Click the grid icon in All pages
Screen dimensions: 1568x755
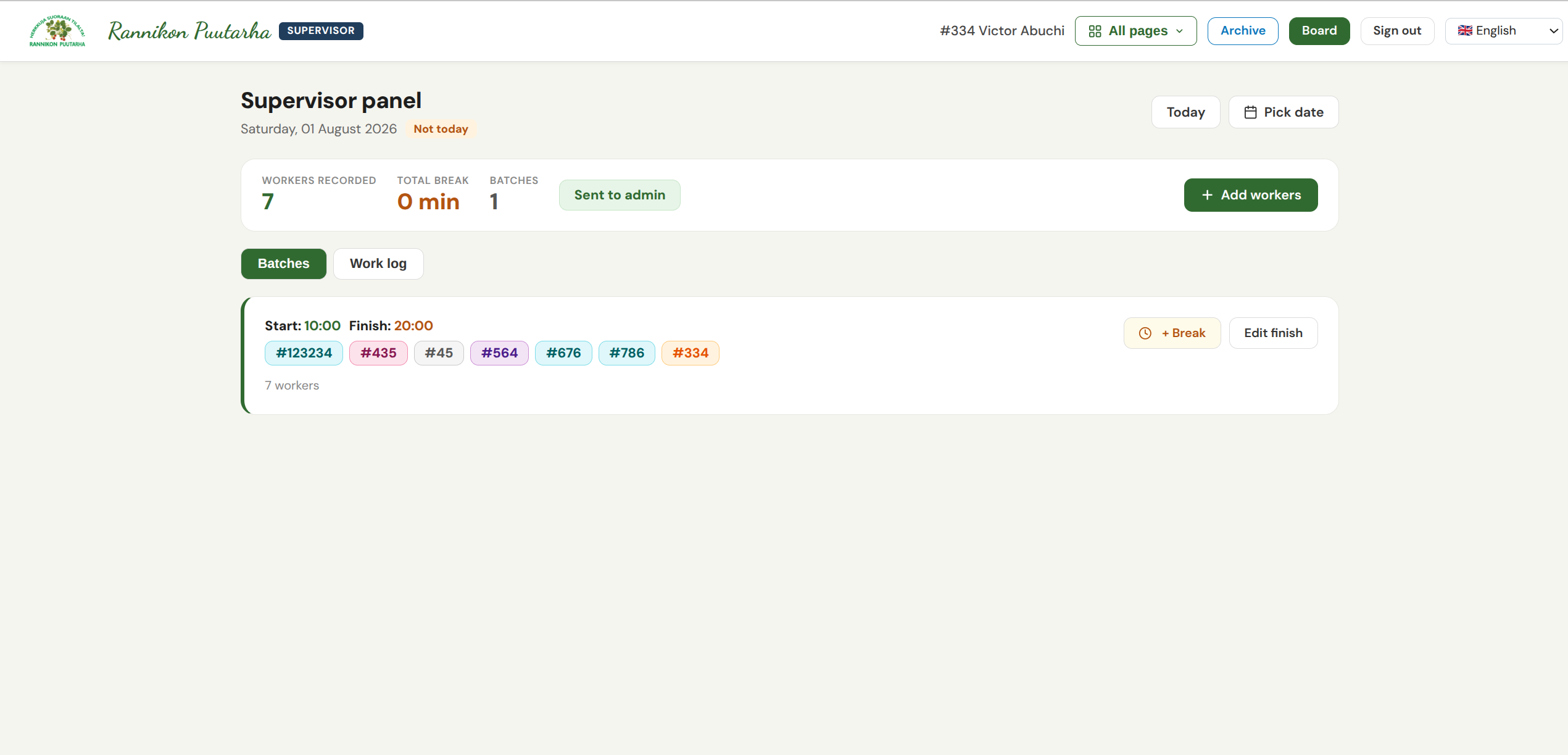[1095, 31]
